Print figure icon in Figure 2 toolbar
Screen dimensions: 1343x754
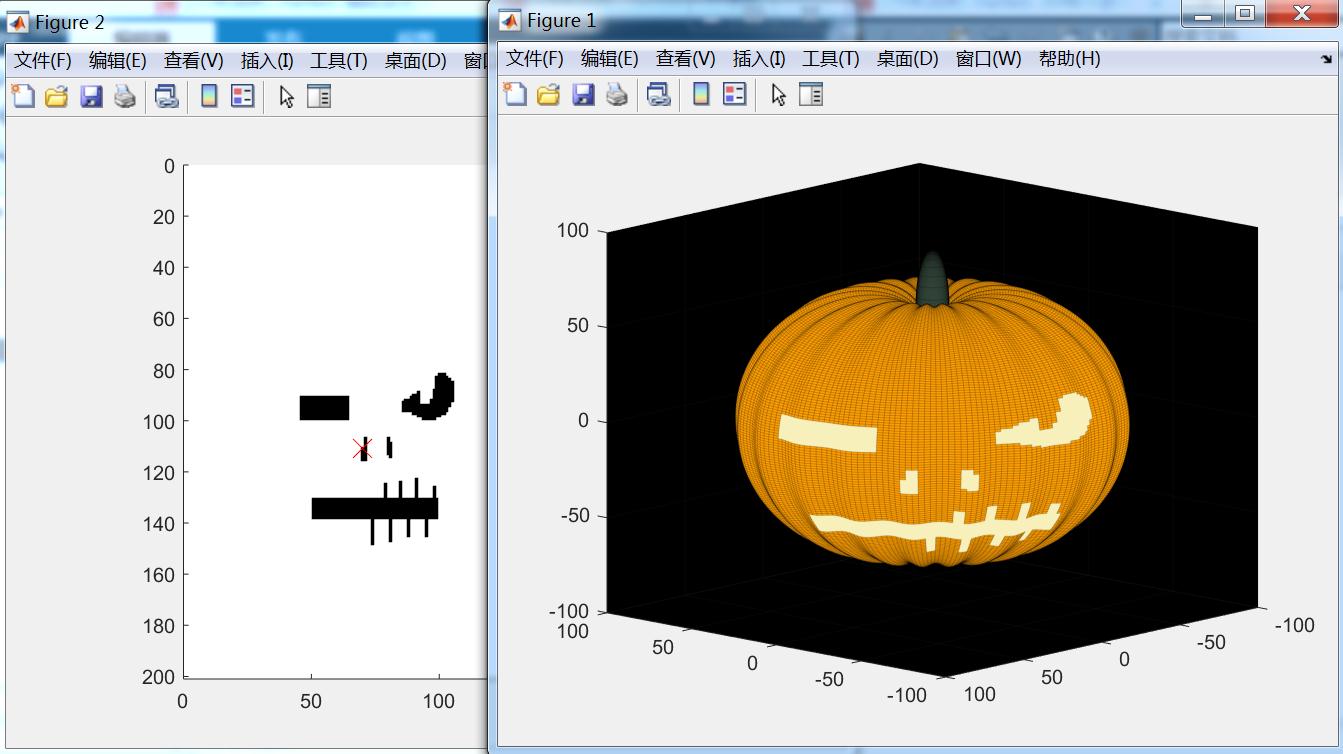125,97
